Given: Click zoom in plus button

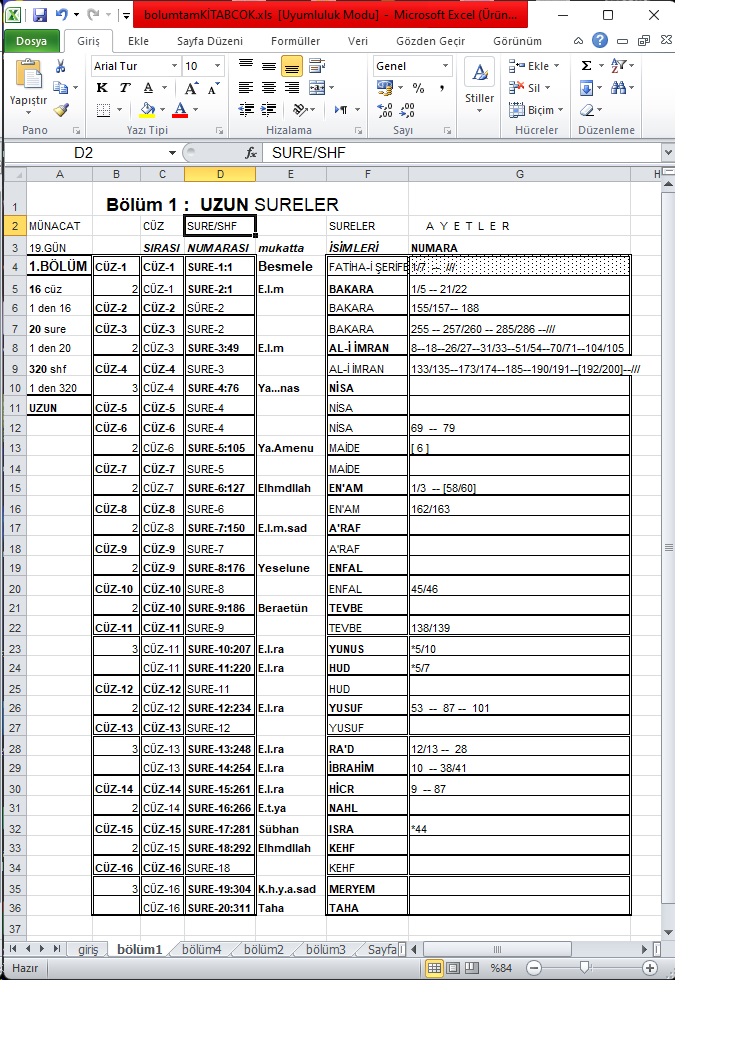Looking at the screenshot, I should tap(649, 968).
